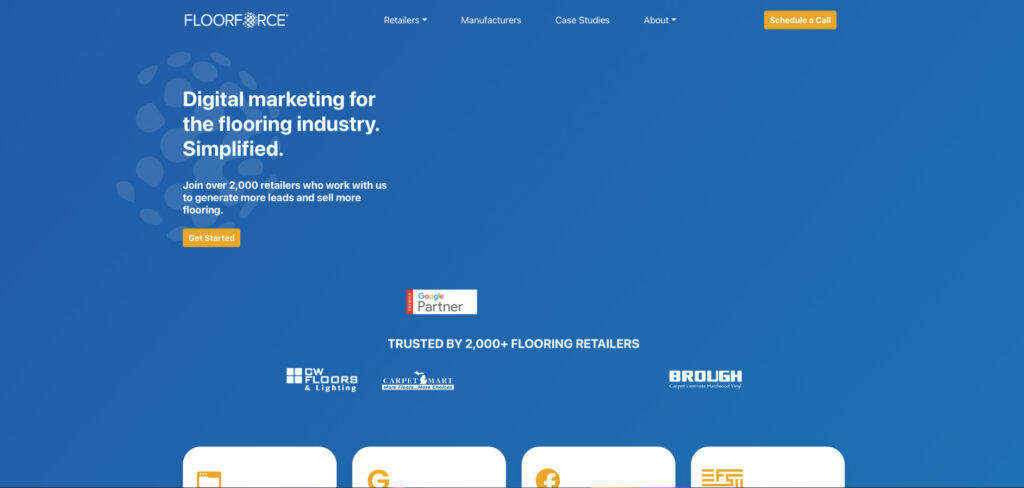Screen dimensions: 1024x488
Task: Click the Schedule a Call button
Action: pyautogui.click(x=800, y=20)
